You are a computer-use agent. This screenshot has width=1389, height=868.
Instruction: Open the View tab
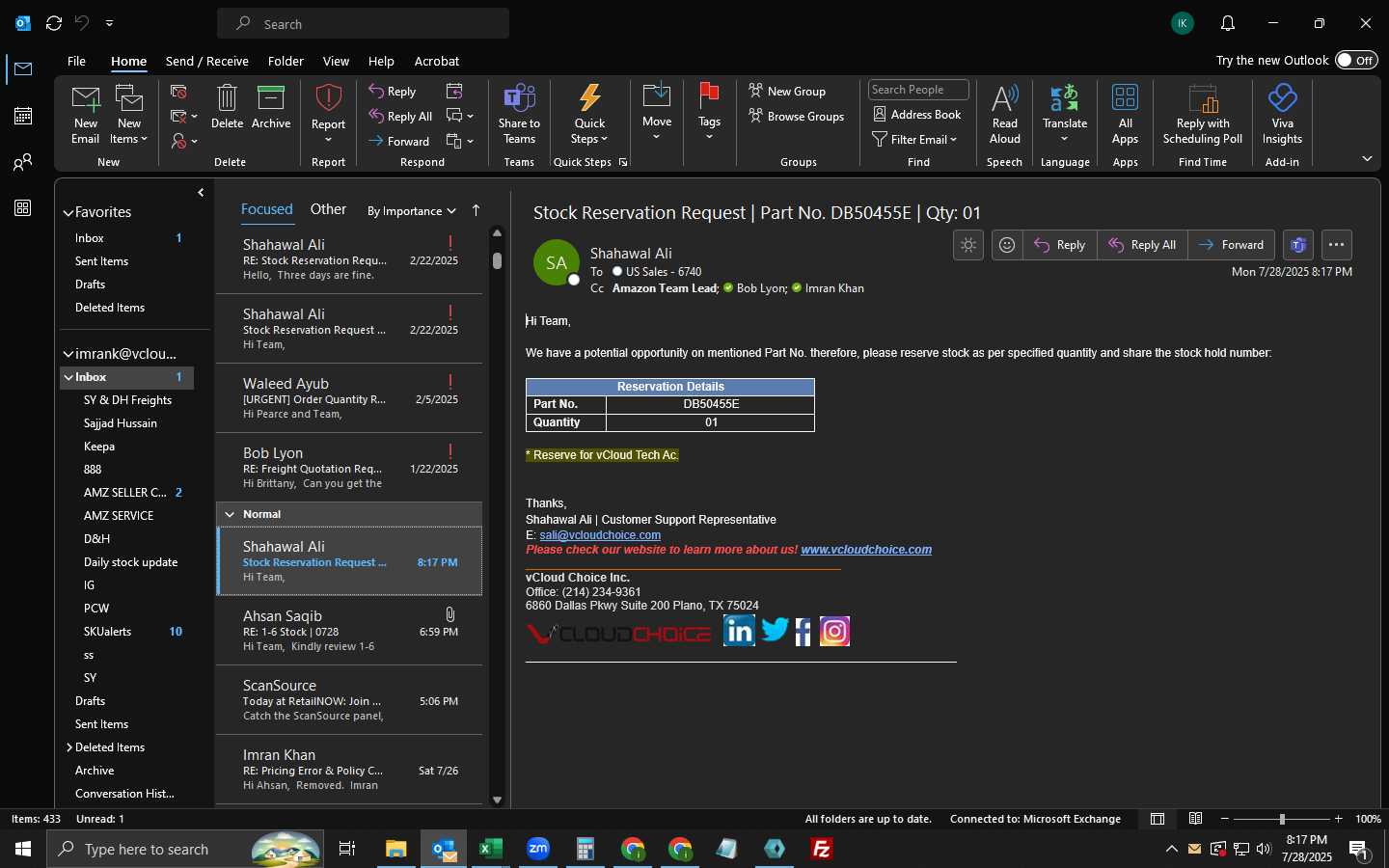[x=336, y=61]
